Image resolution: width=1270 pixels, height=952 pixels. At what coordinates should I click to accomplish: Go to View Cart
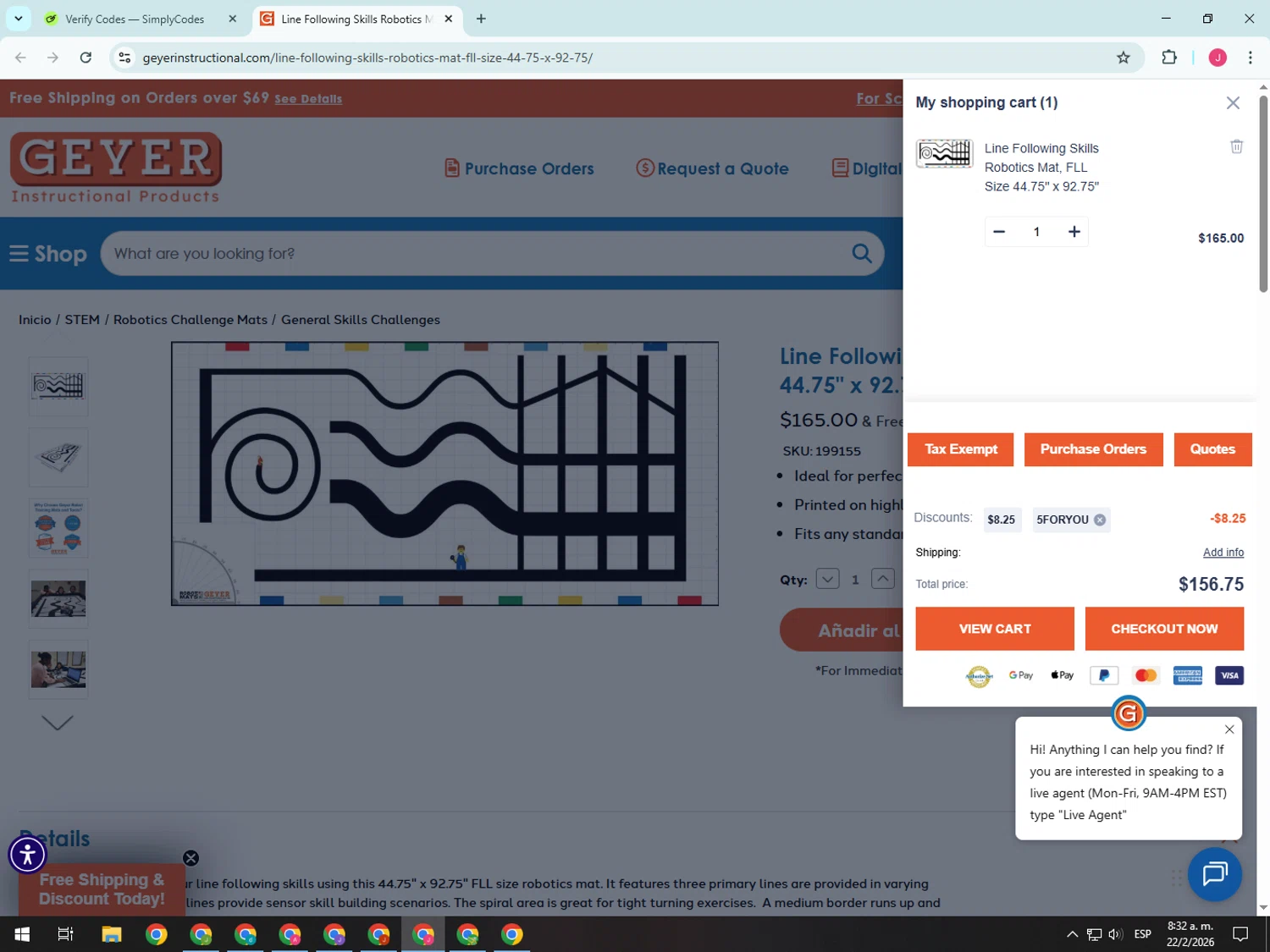tap(994, 629)
